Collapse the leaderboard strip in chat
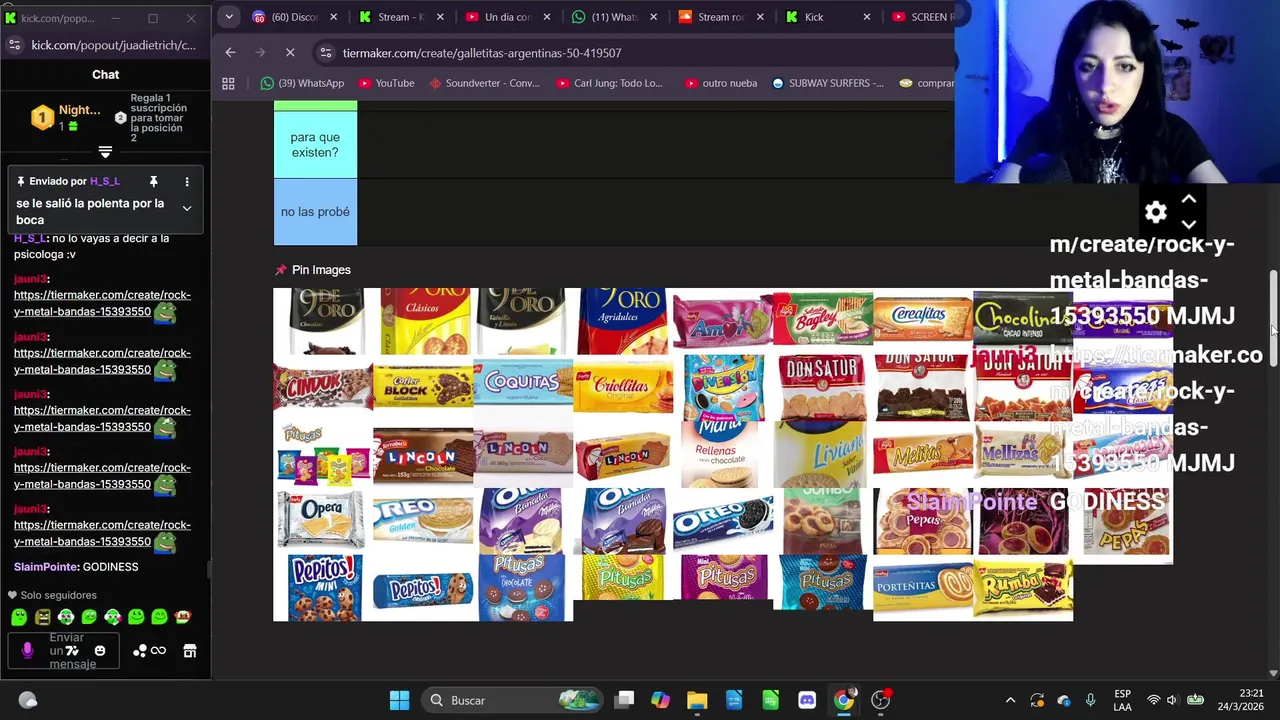Viewport: 1280px width, 720px height. pyautogui.click(x=105, y=152)
